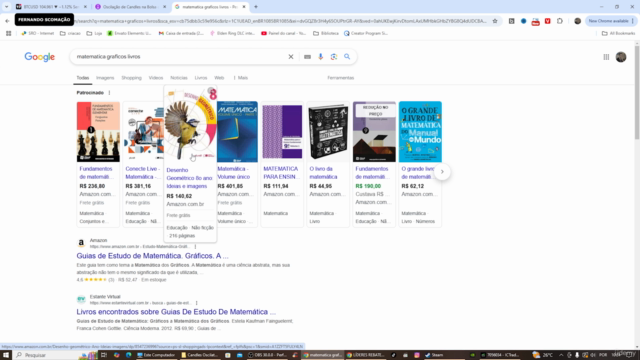Screen dimensions: 640x360
Task: Open the red V extension icon
Action: pos(548,21)
